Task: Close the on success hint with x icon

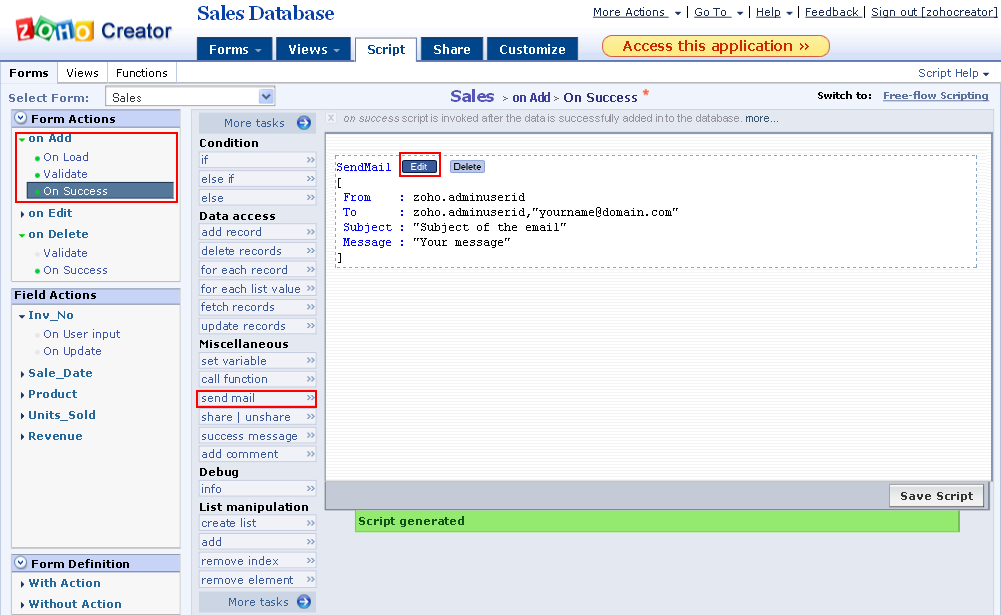Action: coord(332,118)
